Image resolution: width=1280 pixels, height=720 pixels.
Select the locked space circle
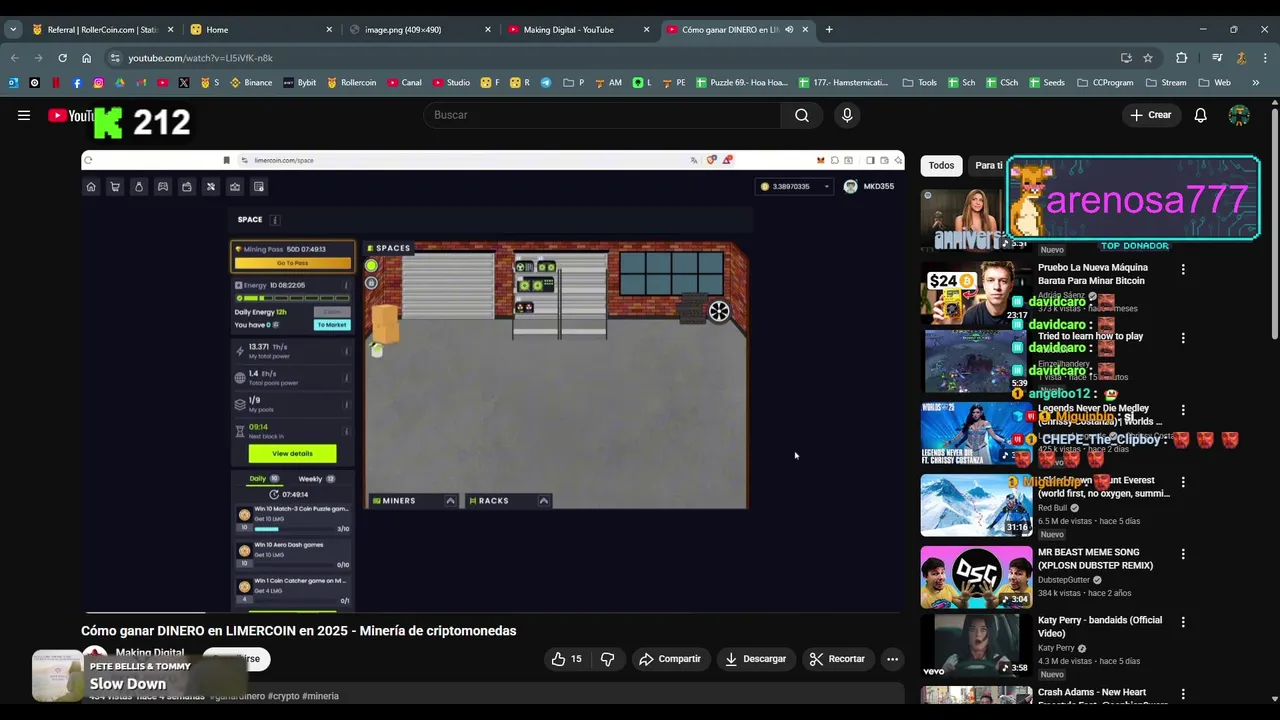(x=371, y=283)
